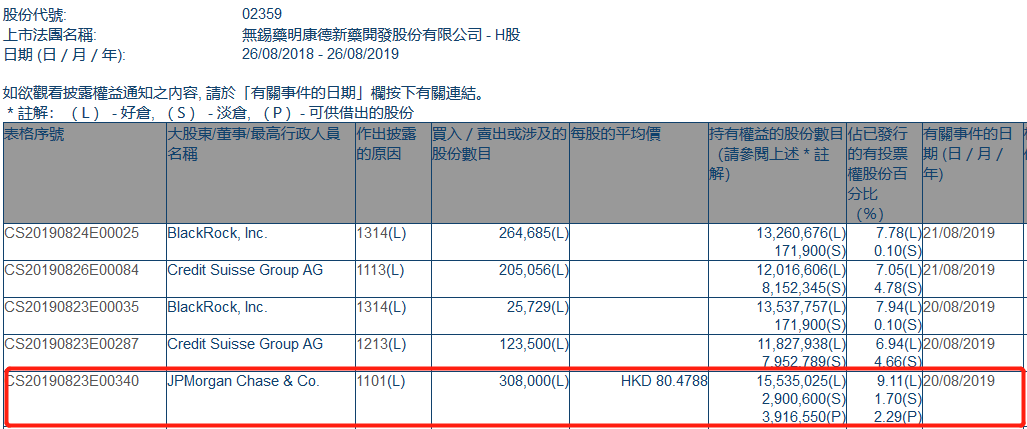Click the percentage 7.94(L)
The height and width of the screenshot is (429, 1027).
click(x=900, y=307)
